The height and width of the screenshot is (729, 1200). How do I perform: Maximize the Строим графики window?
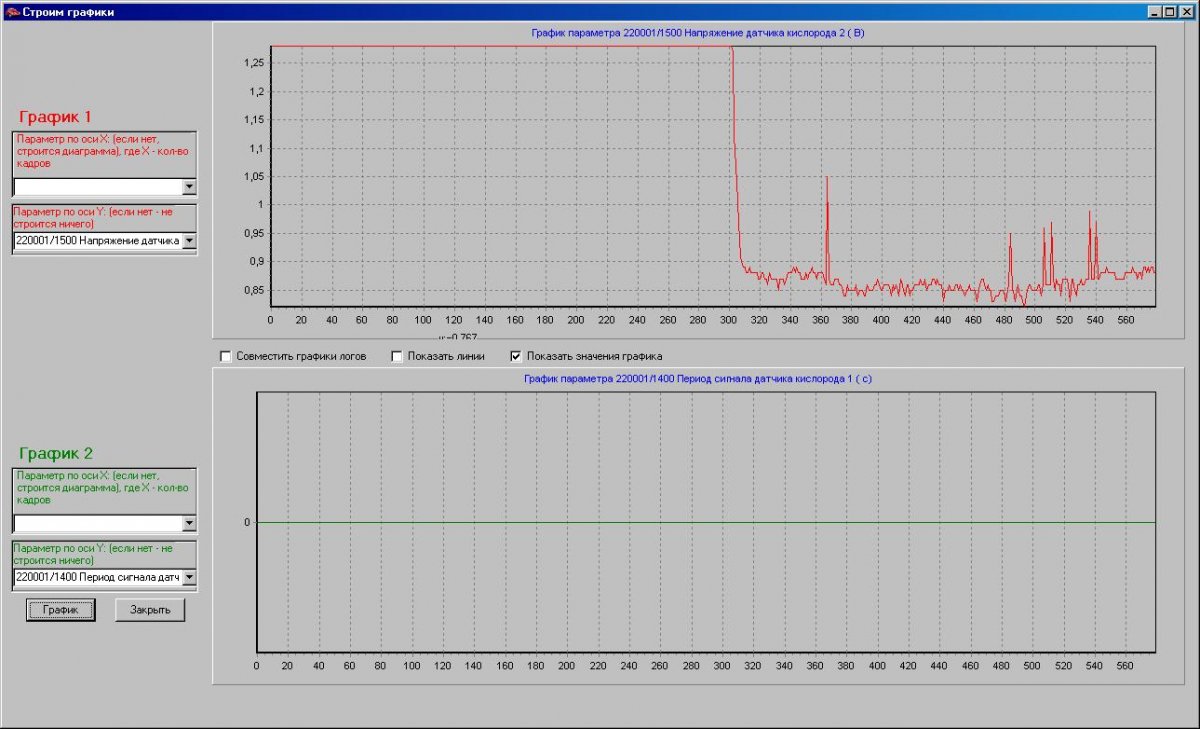tap(1171, 12)
